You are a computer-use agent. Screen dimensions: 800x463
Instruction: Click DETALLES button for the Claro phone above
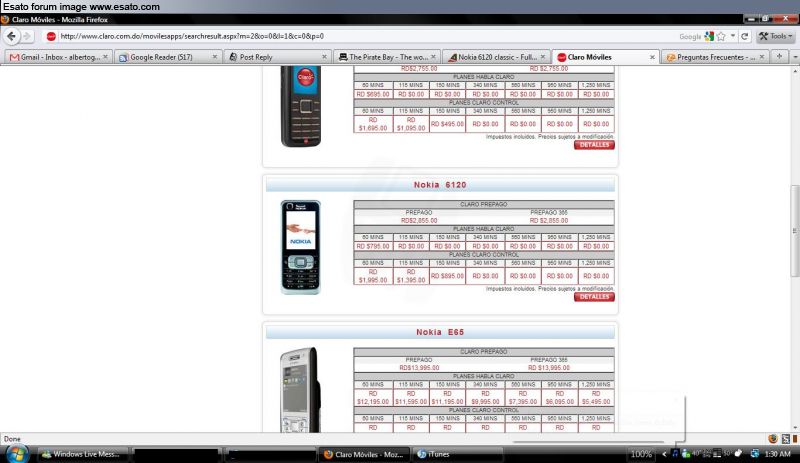click(x=594, y=145)
